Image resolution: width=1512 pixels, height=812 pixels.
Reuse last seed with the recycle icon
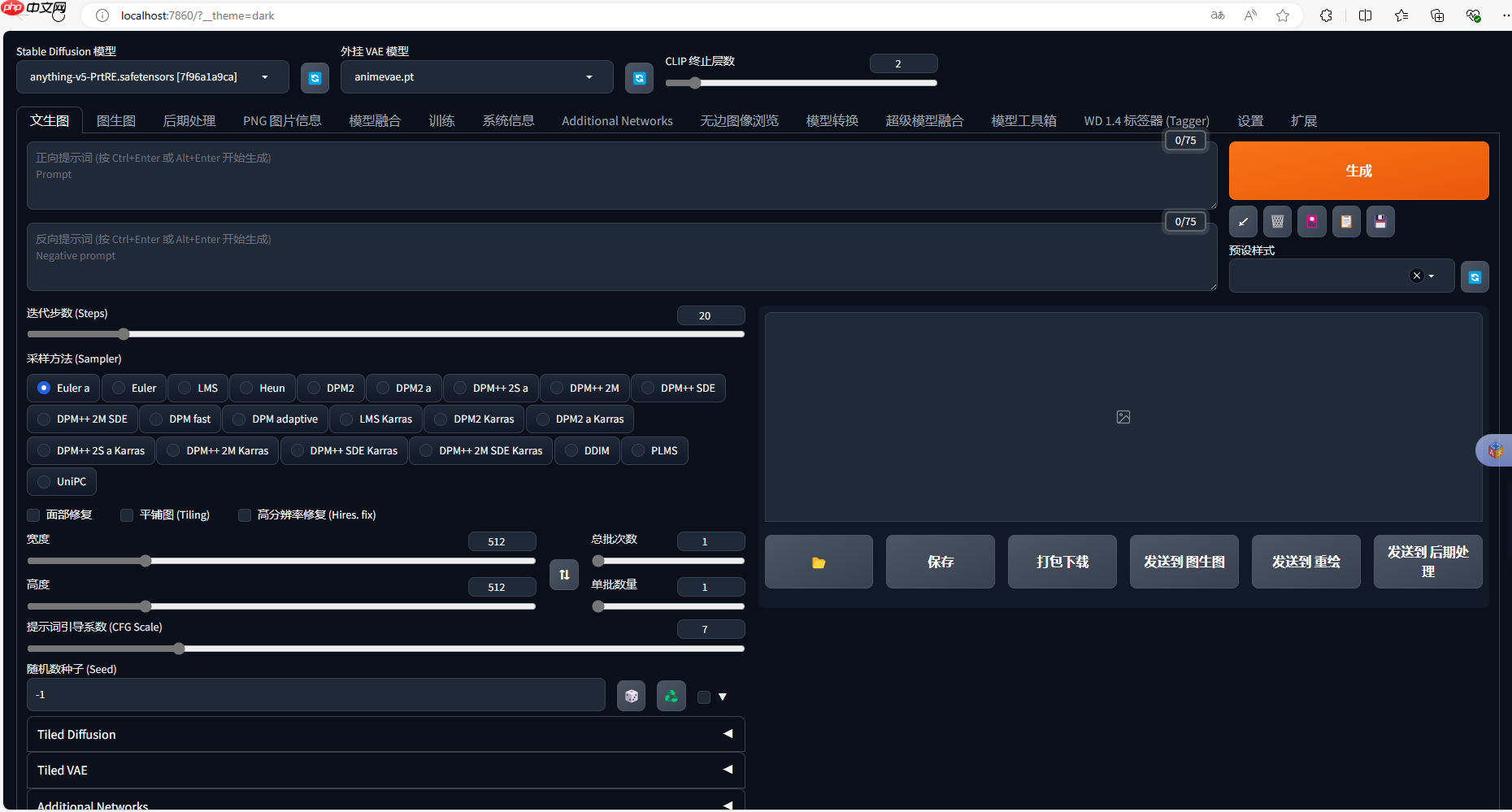(x=671, y=695)
